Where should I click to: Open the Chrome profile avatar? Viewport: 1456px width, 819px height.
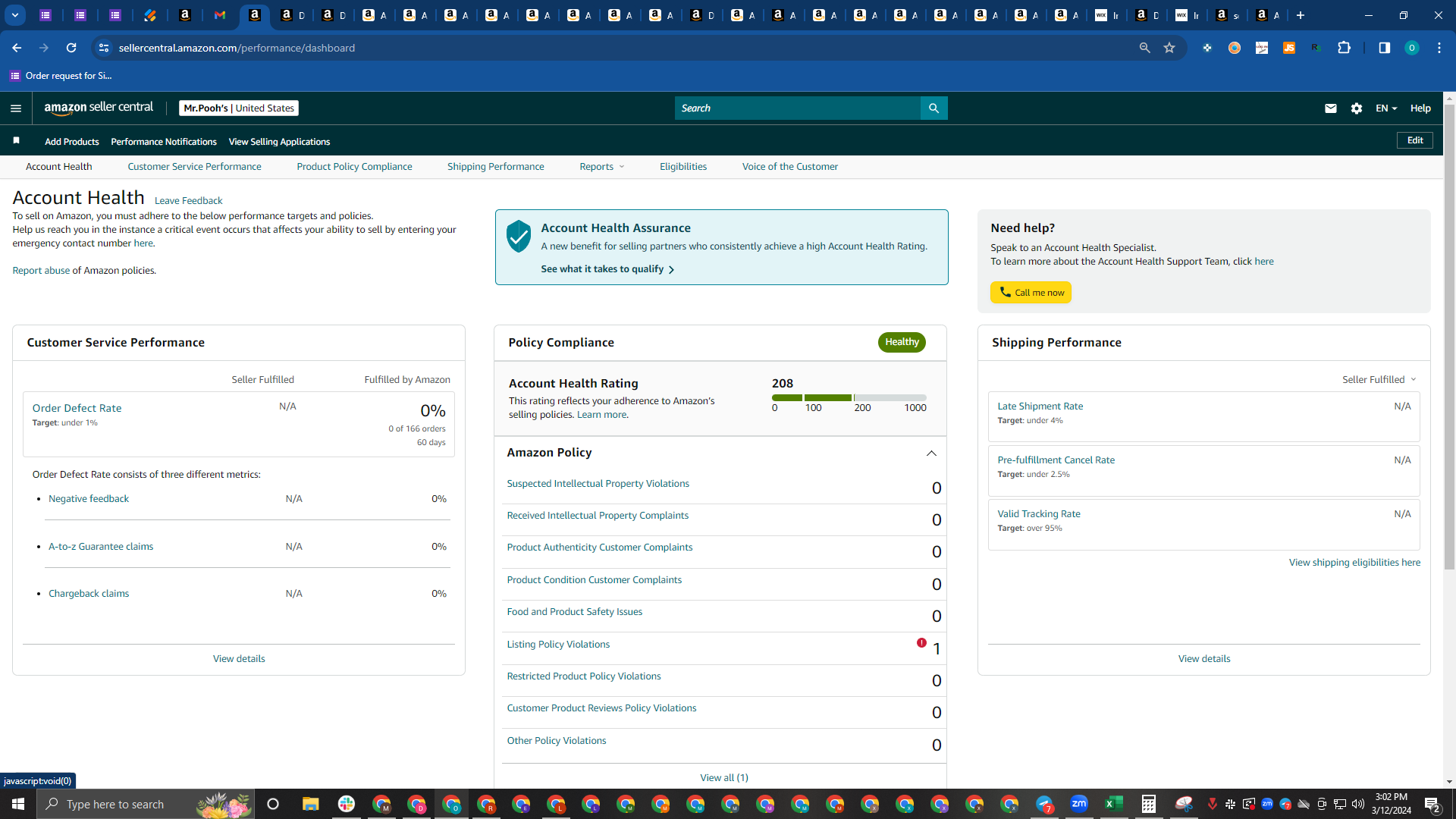pos(1412,48)
